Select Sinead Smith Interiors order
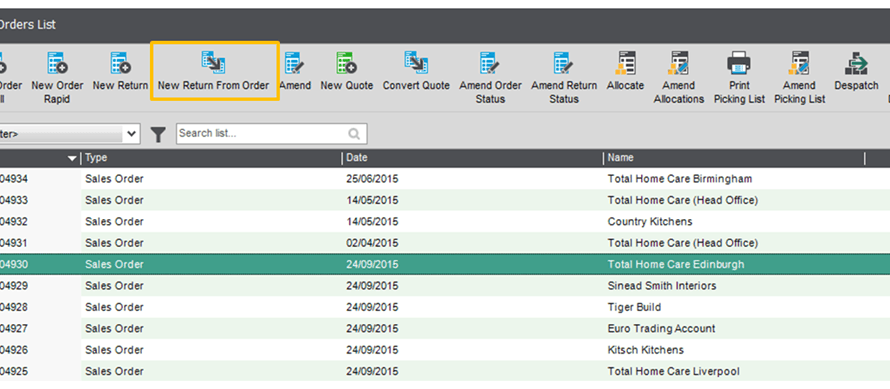 [x=445, y=286]
